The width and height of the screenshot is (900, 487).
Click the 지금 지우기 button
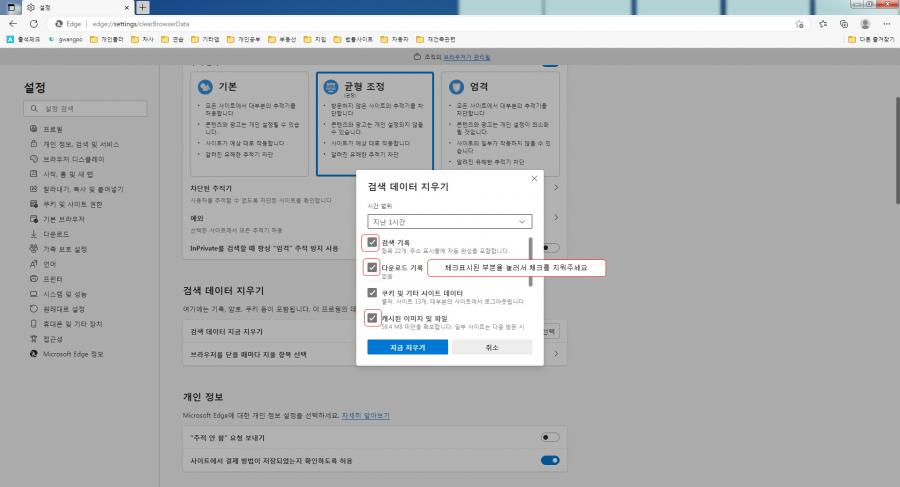pyautogui.click(x=407, y=348)
